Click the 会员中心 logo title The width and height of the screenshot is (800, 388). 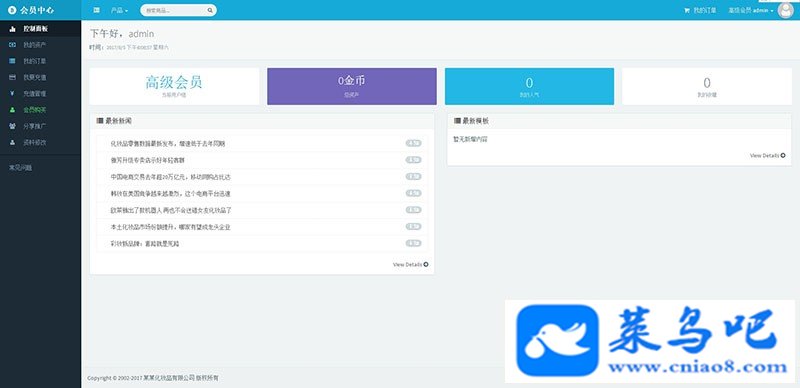point(37,10)
